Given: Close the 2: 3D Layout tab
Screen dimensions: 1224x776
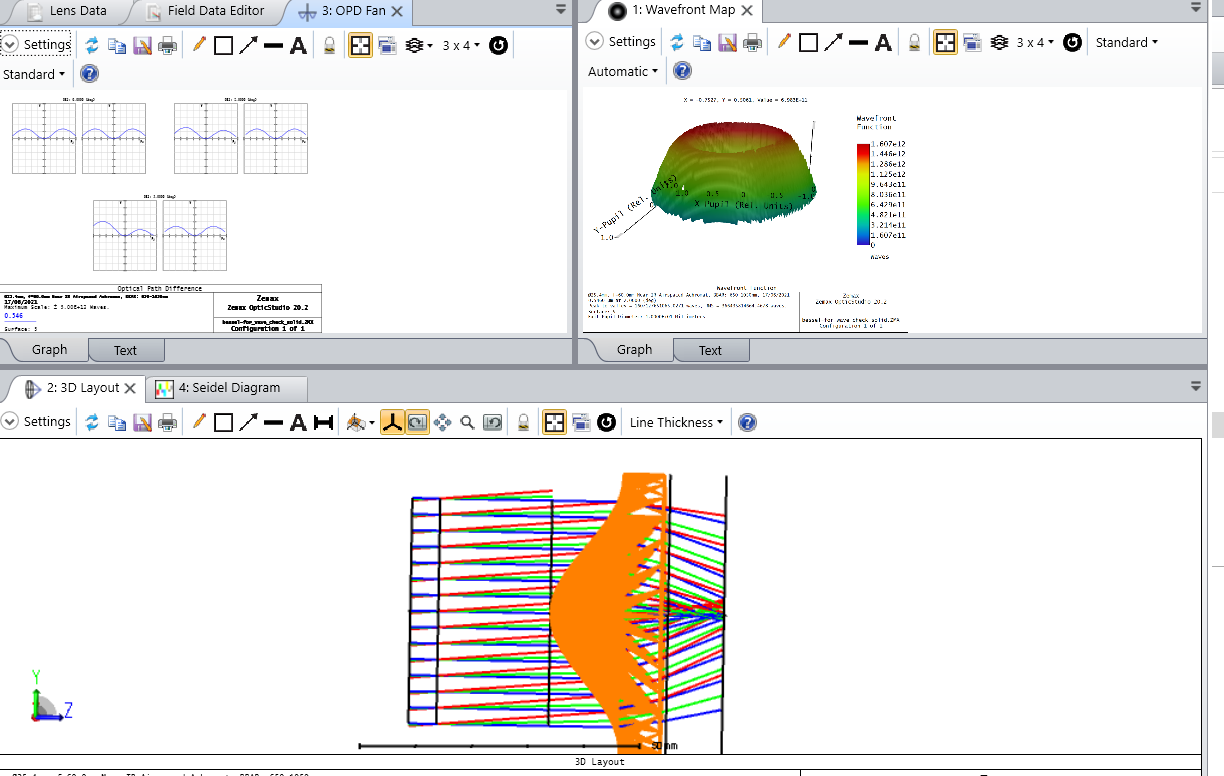Looking at the screenshot, I should tap(131, 388).
